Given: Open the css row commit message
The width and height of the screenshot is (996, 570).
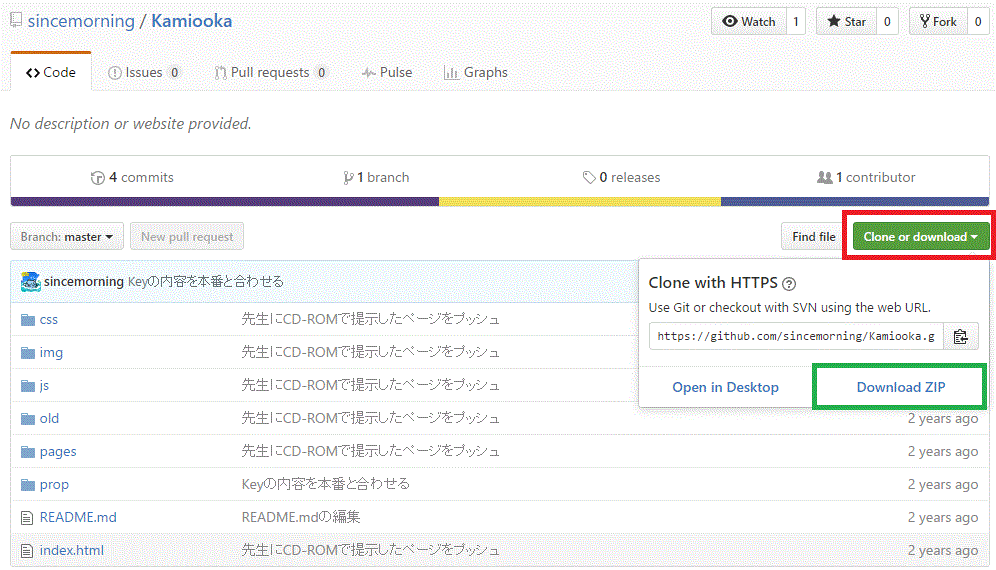Looking at the screenshot, I should 370,319.
